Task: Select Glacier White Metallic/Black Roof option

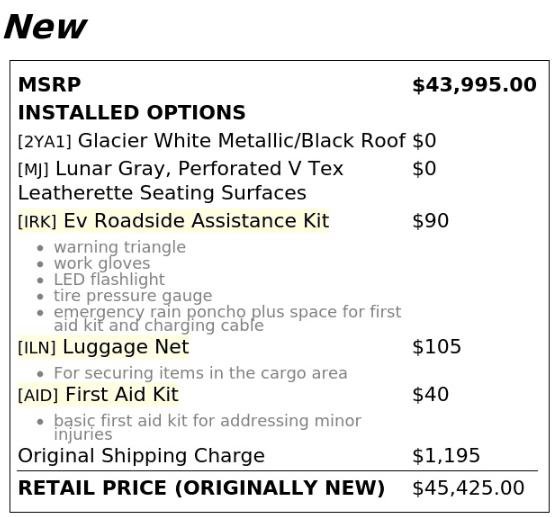Action: [241, 141]
